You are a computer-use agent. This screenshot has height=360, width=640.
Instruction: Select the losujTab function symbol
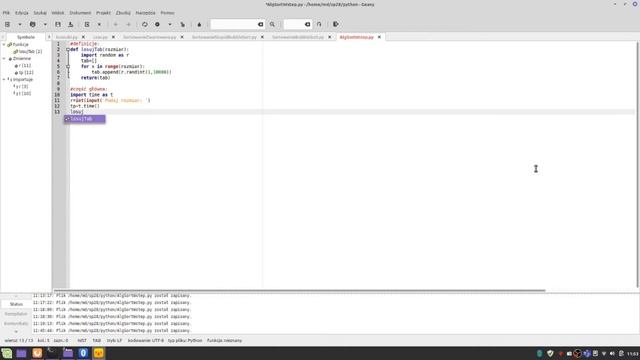coord(28,51)
